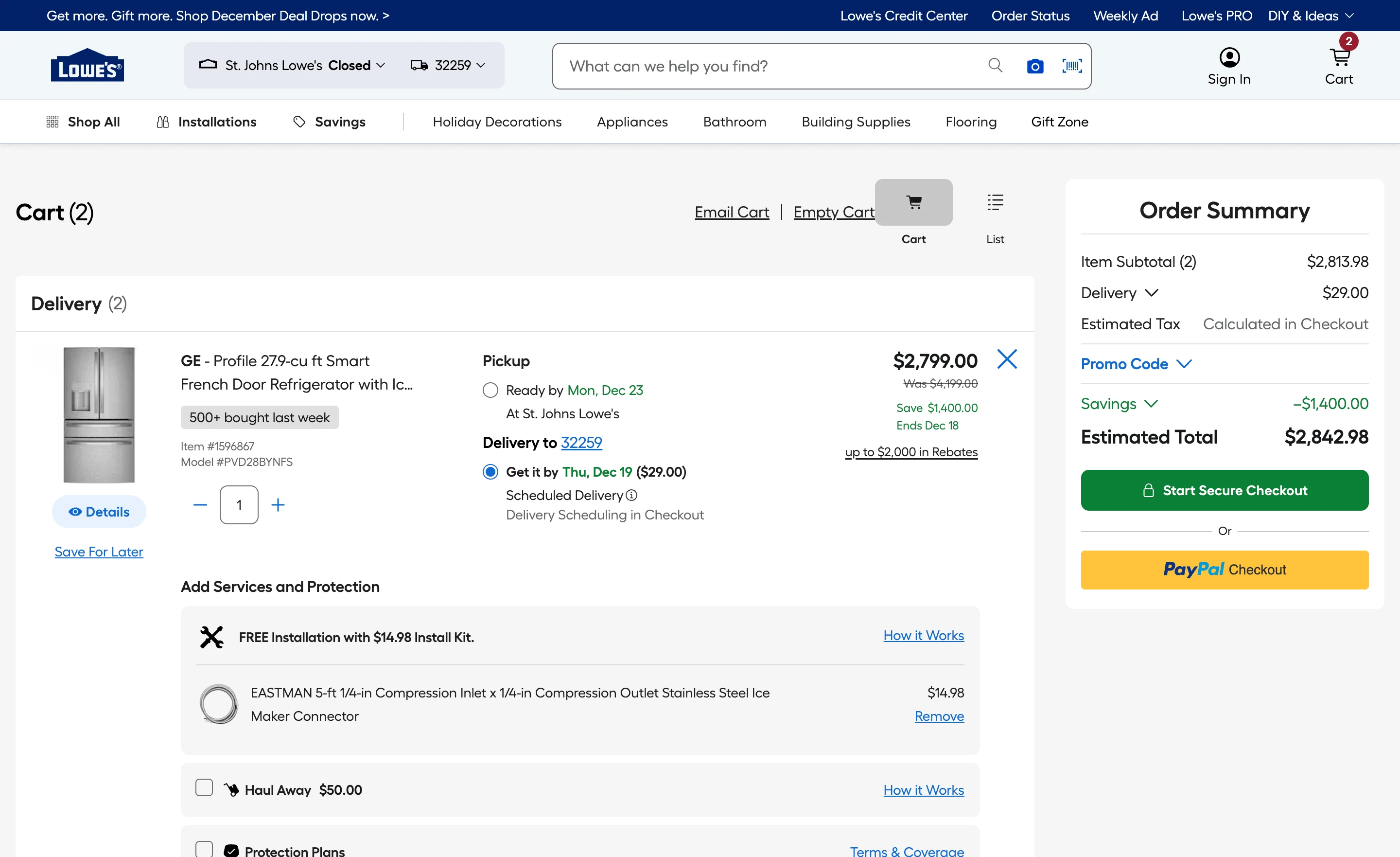Click the EASTMAN connector thumbnail

click(219, 704)
